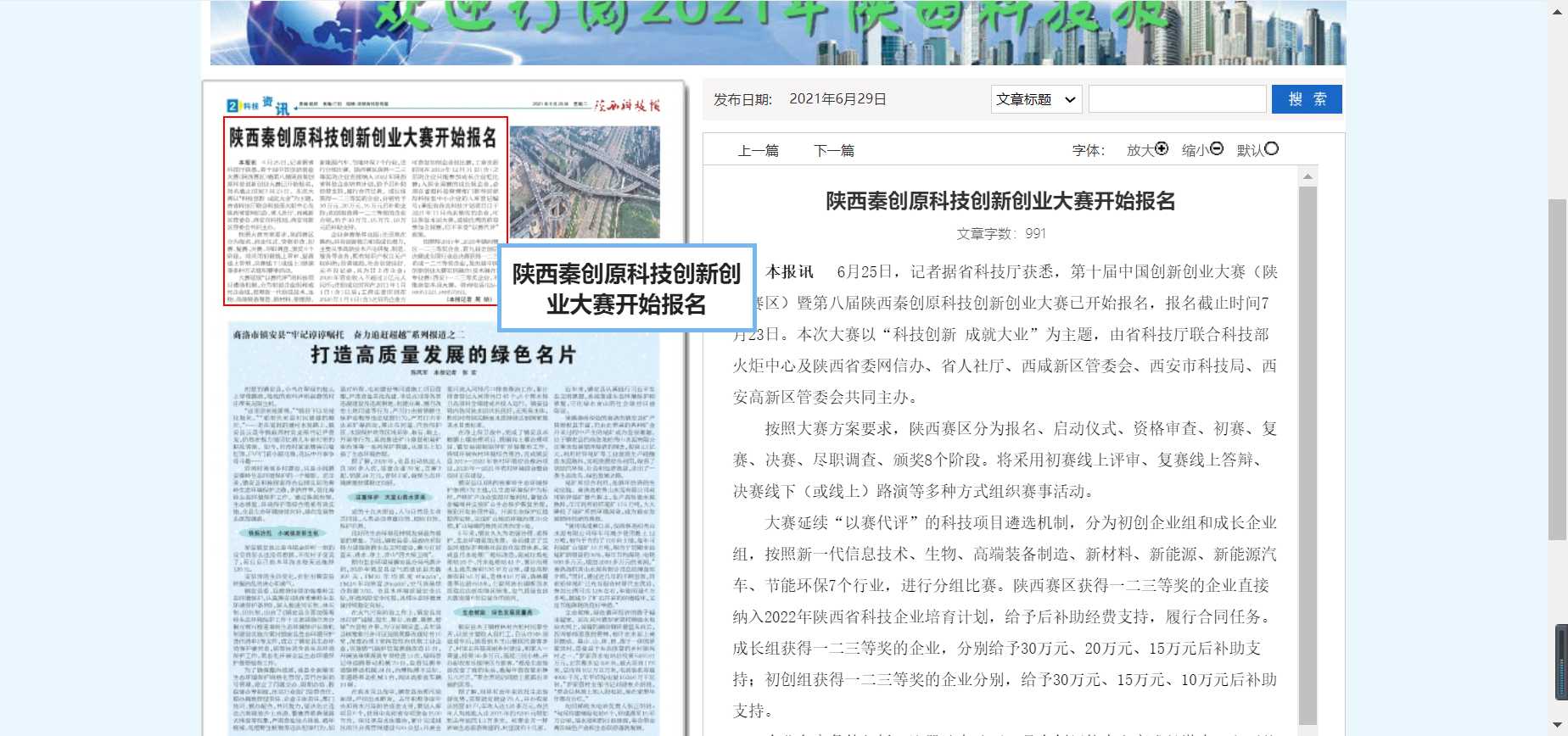Click the 放大 plus icon

(1162, 148)
